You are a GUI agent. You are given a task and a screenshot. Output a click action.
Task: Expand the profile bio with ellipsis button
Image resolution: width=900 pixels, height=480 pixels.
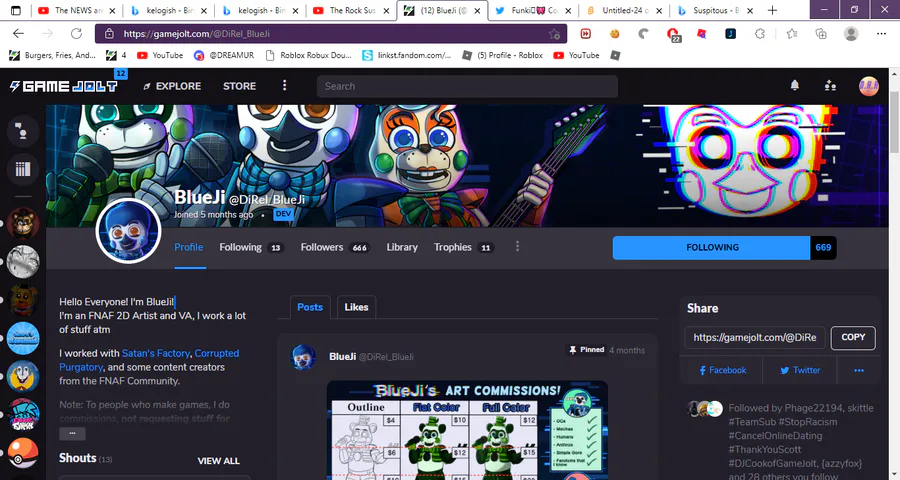click(72, 433)
